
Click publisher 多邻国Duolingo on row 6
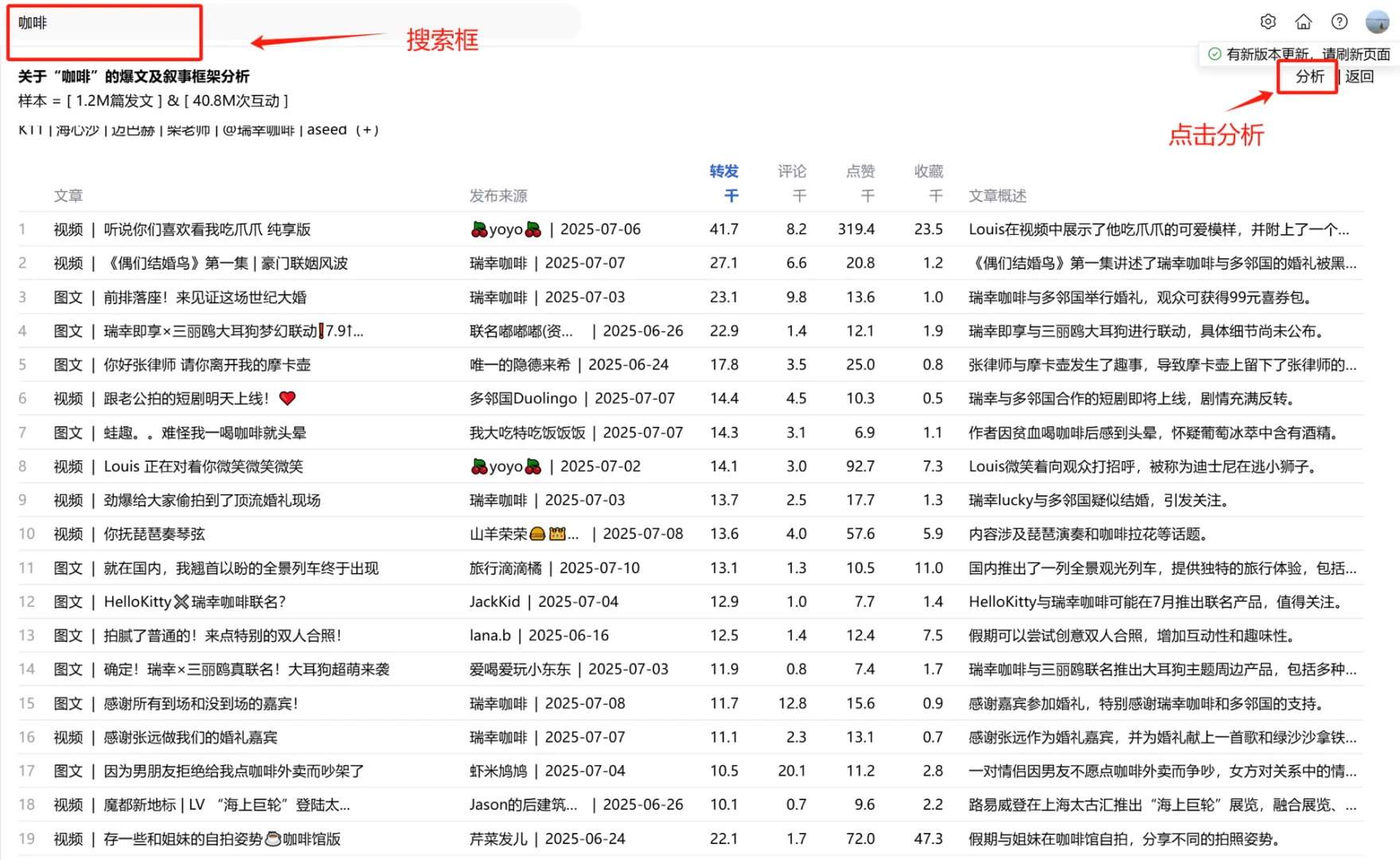point(522,398)
